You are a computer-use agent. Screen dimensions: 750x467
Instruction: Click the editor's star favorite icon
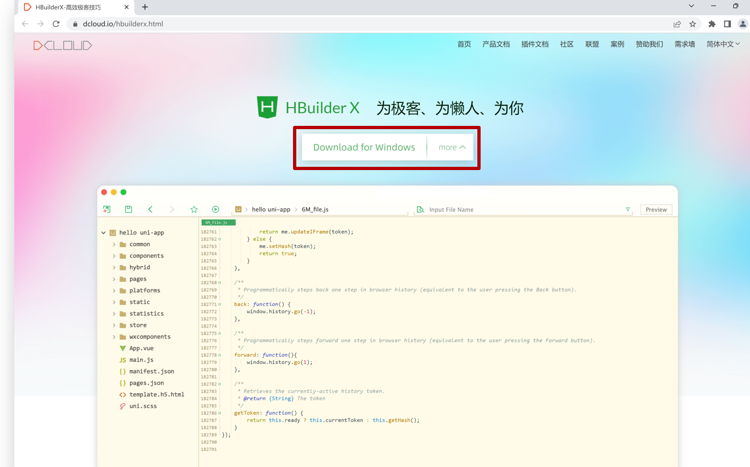[194, 209]
